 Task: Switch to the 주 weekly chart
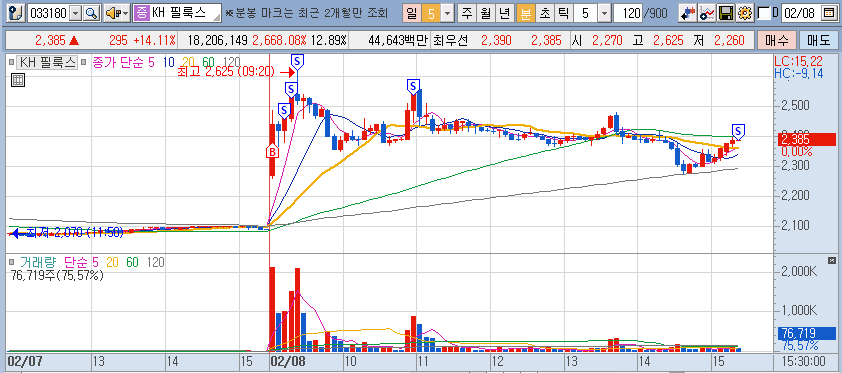466,13
